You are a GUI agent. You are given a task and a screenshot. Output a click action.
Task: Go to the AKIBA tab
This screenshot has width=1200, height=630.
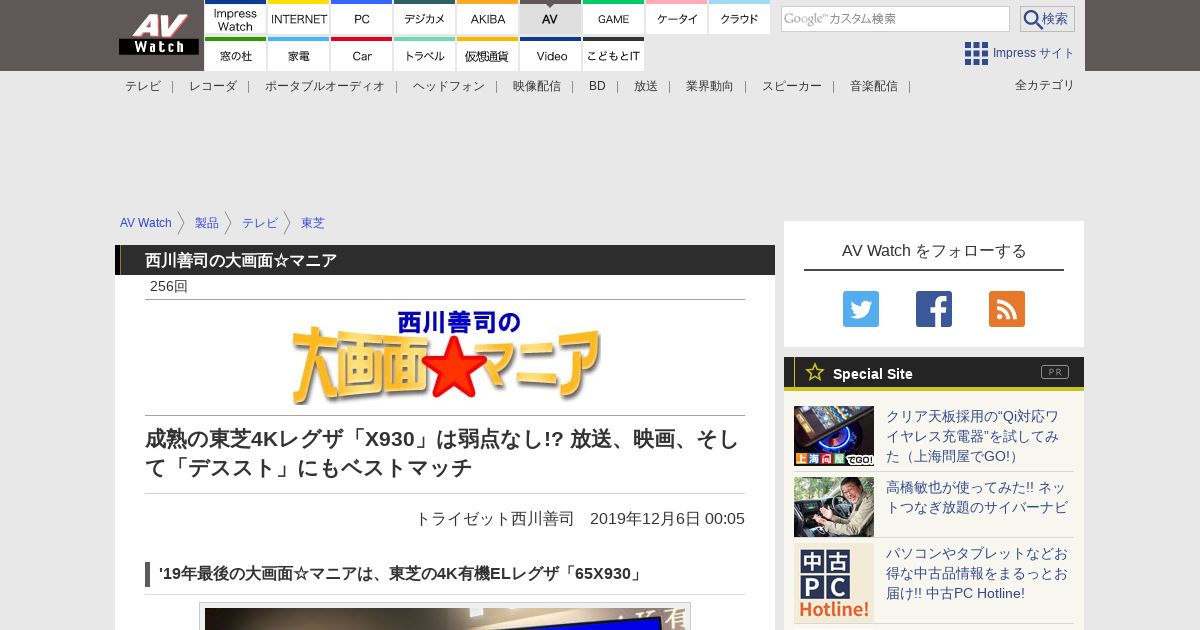(x=488, y=19)
